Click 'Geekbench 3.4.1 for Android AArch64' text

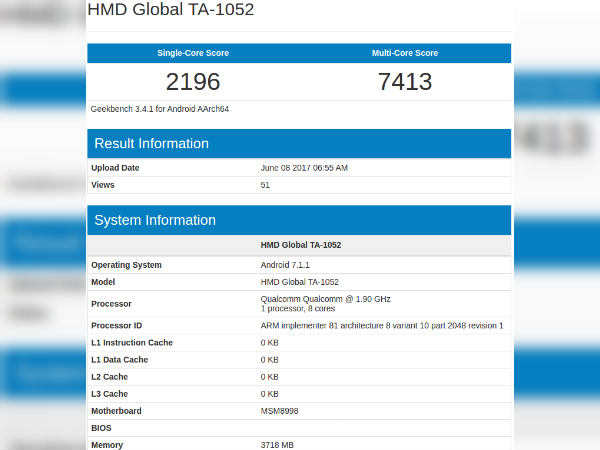click(x=160, y=109)
